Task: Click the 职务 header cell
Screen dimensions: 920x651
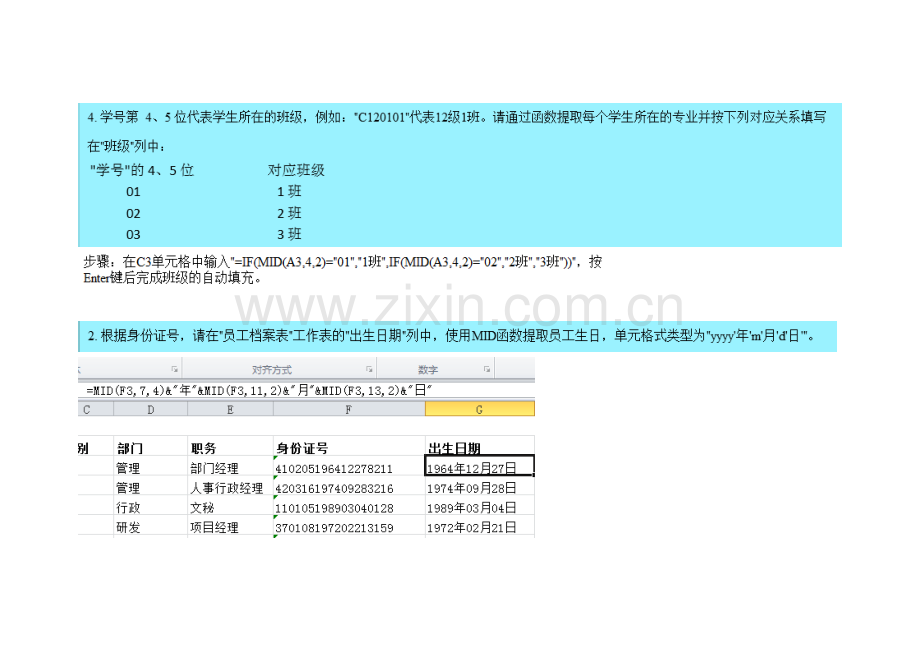Action: pyautogui.click(x=231, y=449)
